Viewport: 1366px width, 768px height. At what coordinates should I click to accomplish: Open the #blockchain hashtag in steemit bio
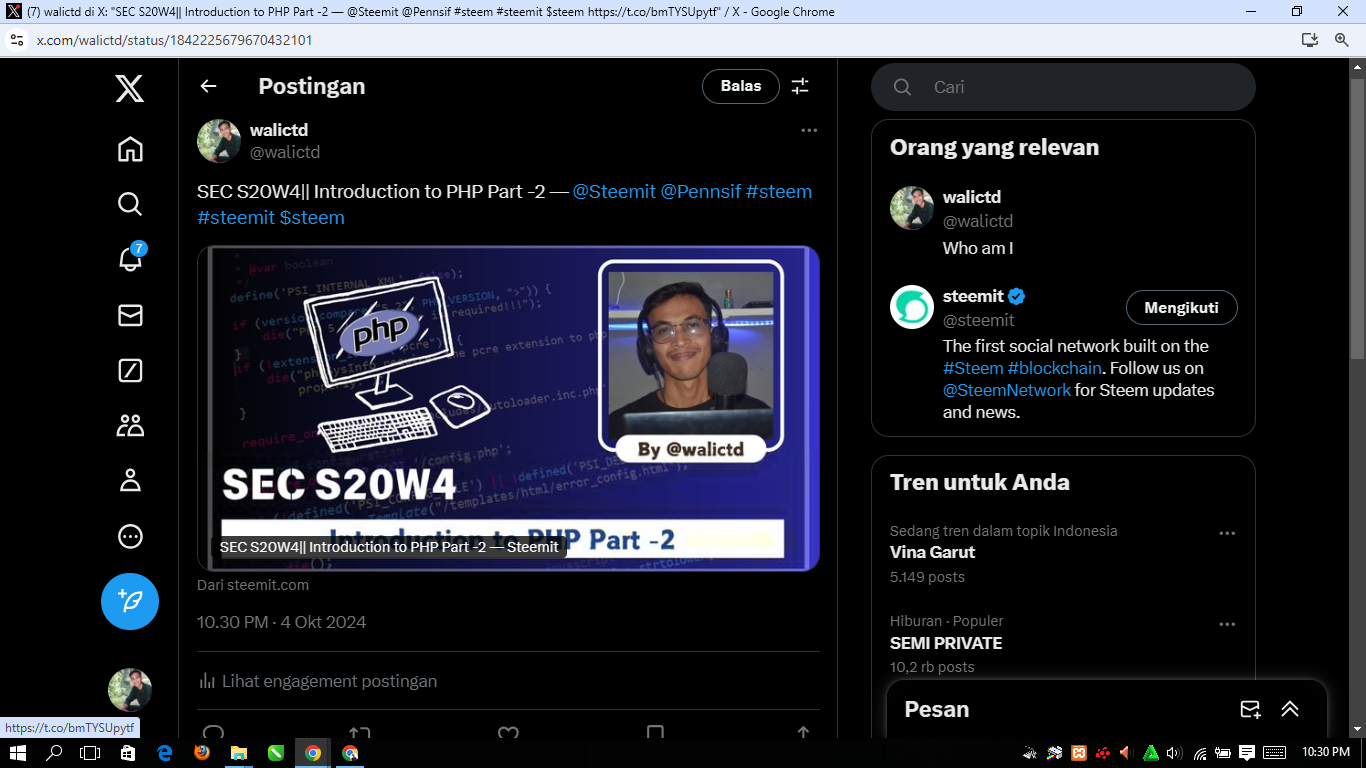pyautogui.click(x=1054, y=368)
